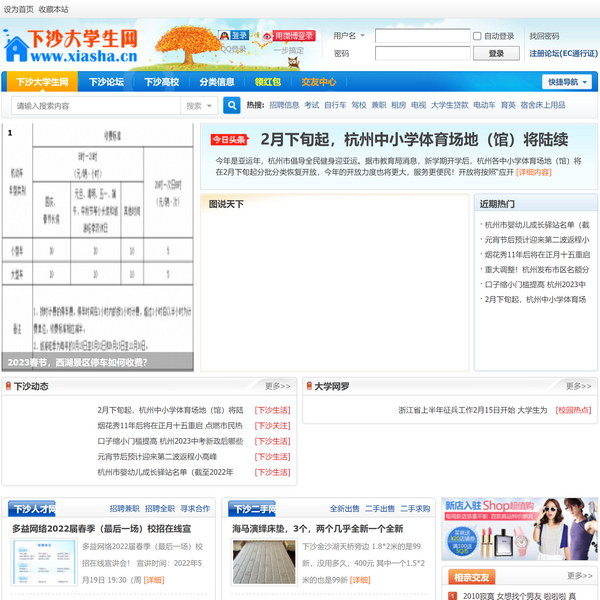Click the blue magnifier search button
This screenshot has height=600, width=600.
tap(231, 105)
